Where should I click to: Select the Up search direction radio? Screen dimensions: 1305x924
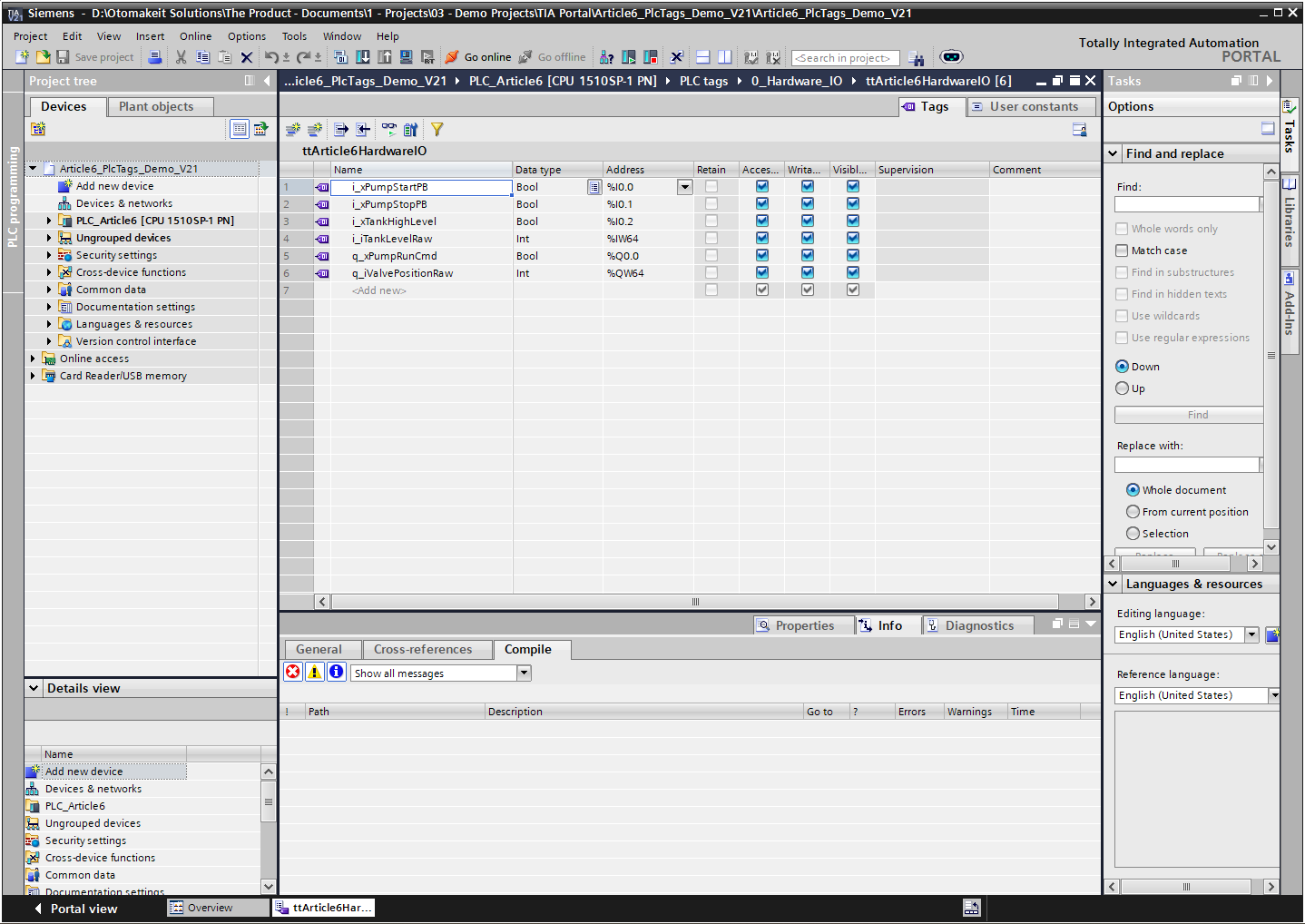(x=1123, y=388)
